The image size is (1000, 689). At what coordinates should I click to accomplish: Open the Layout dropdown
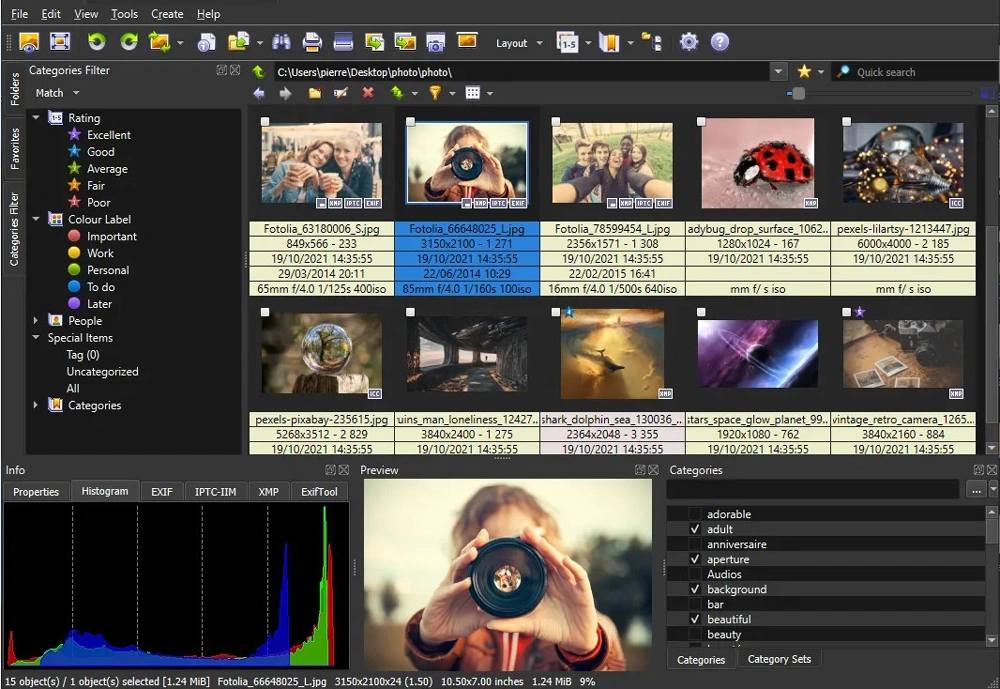coord(519,43)
